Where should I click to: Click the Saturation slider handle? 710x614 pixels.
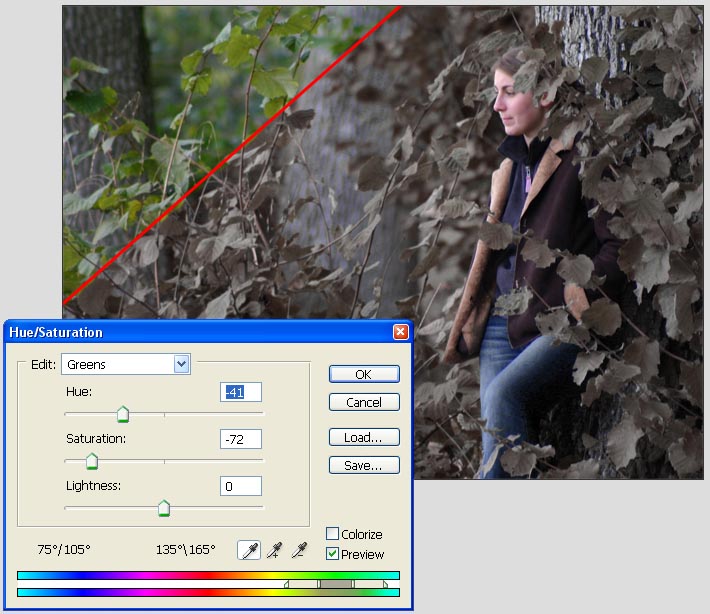point(92,461)
